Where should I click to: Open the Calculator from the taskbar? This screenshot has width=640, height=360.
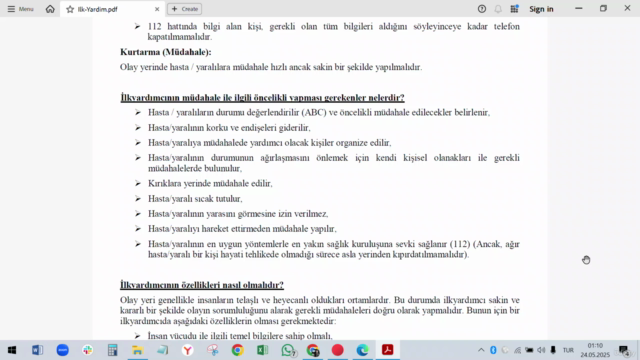pyautogui.click(x=112, y=350)
